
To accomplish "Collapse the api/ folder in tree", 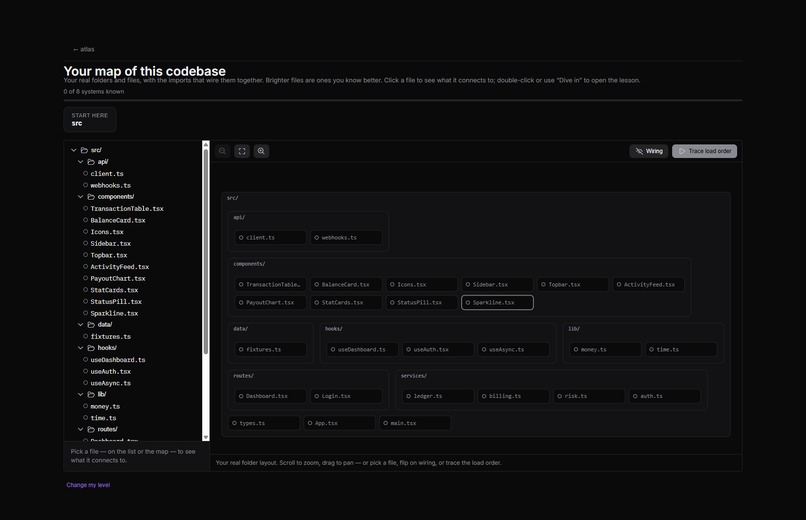I will click(x=81, y=162).
